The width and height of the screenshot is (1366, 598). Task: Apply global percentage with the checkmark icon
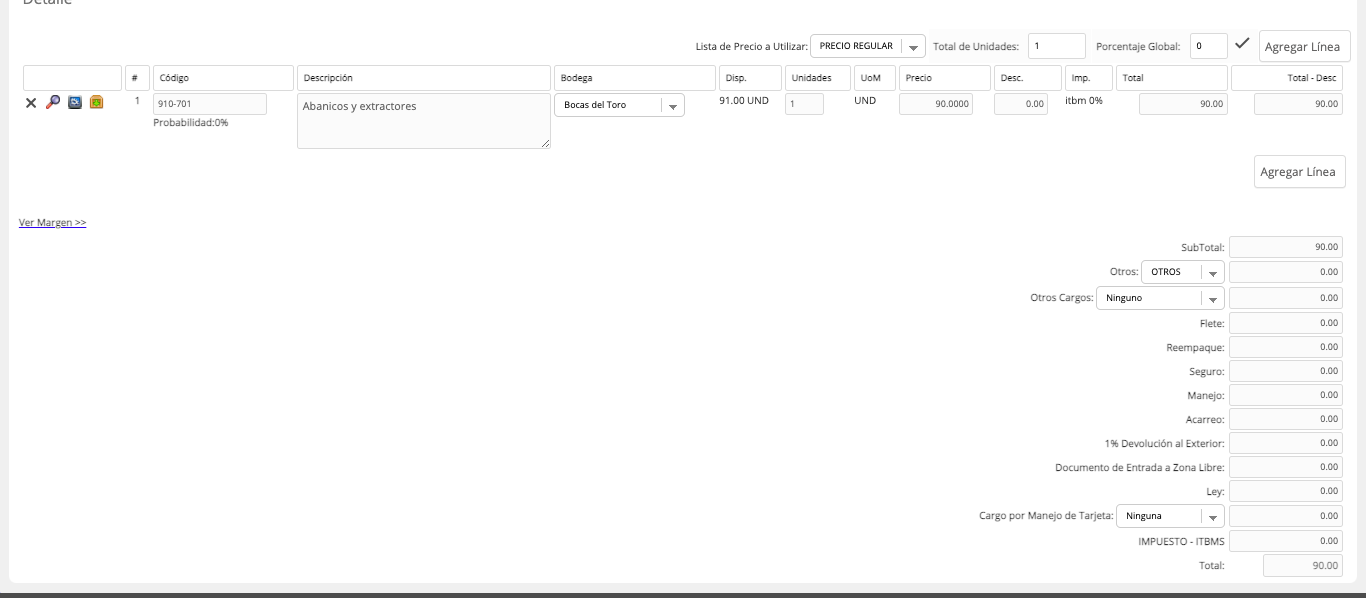click(1242, 44)
